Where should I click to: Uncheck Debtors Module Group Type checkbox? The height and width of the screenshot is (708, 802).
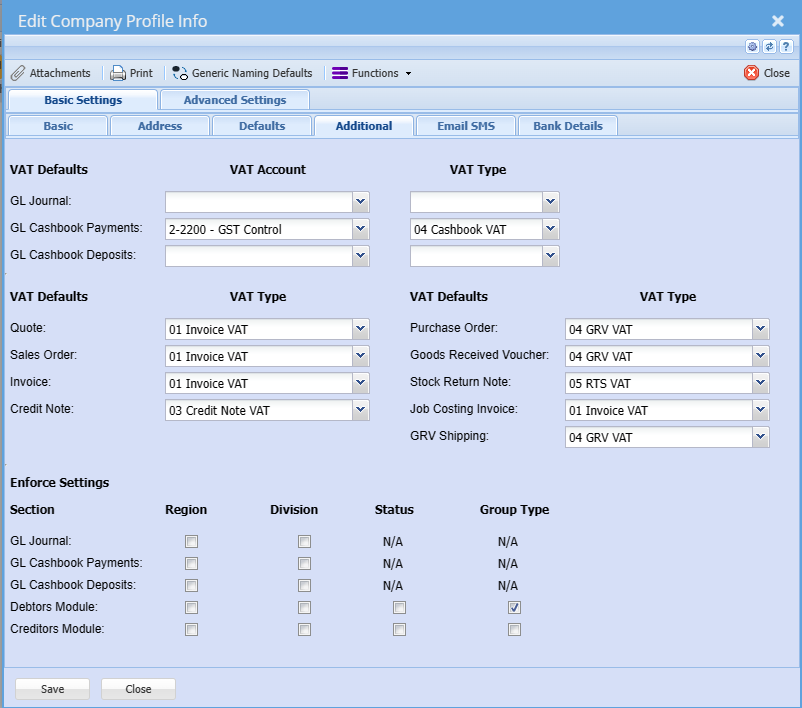pos(514,608)
